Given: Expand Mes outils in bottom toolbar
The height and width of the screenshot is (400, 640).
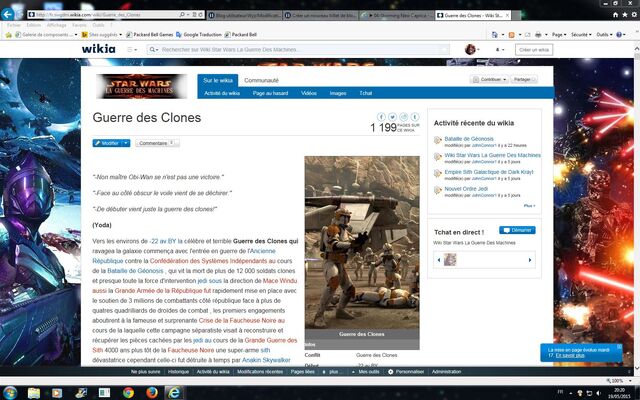Looking at the screenshot, I should click(x=366, y=372).
